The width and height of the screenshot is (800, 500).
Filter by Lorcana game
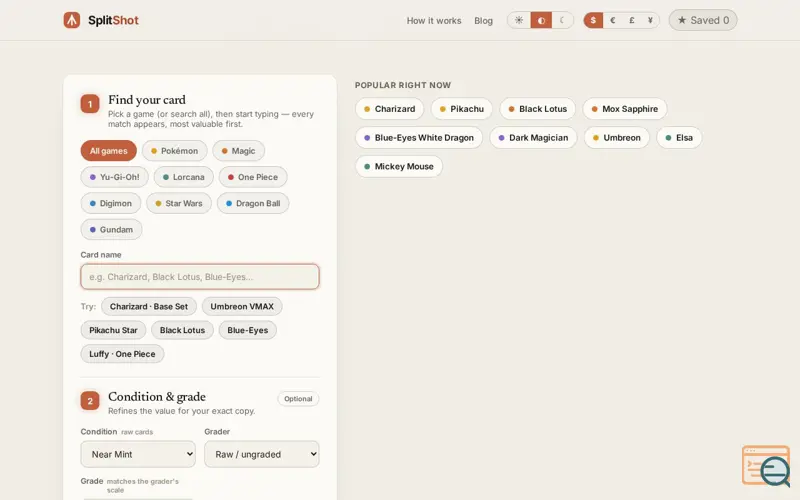(x=184, y=177)
